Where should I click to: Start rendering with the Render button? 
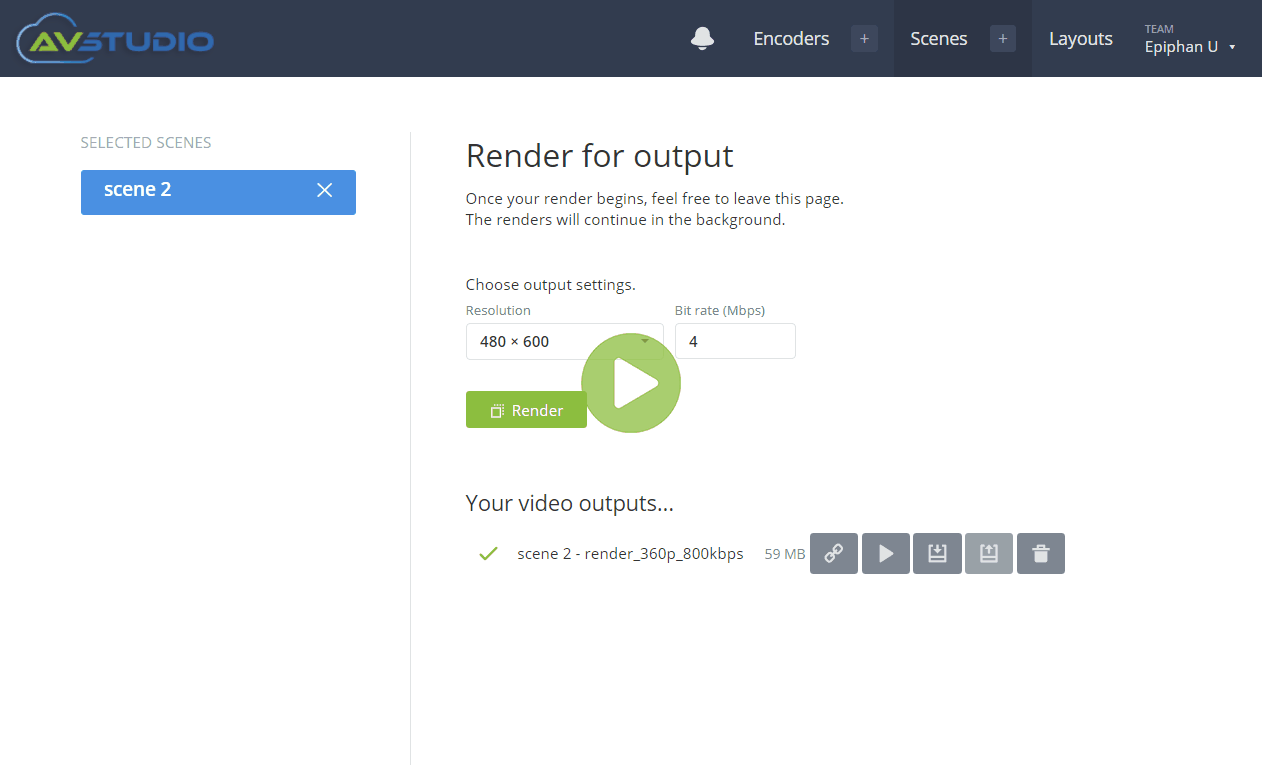click(x=526, y=410)
